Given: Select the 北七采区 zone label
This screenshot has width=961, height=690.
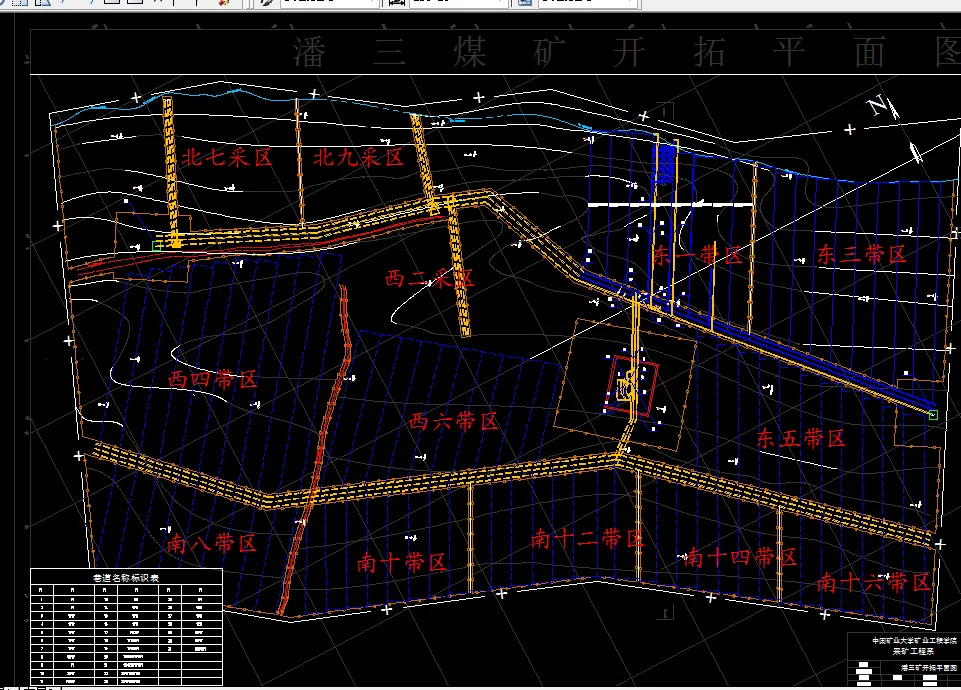Looking at the screenshot, I should [x=227, y=157].
